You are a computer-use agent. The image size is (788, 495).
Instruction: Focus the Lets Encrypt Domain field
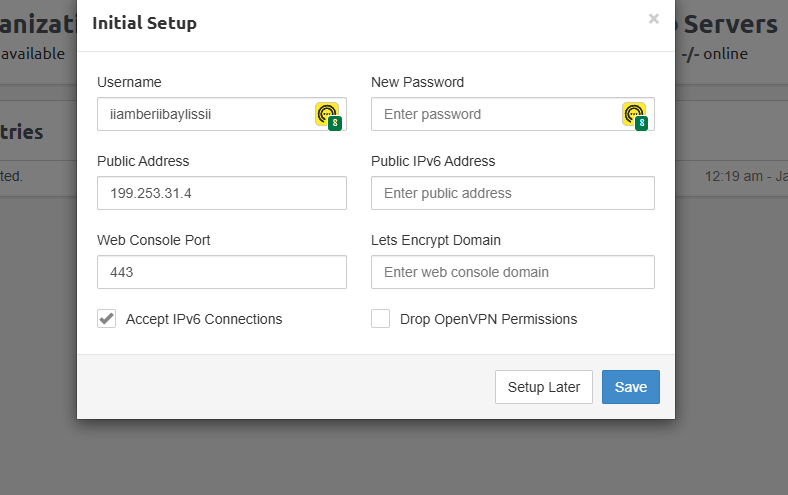click(x=512, y=272)
